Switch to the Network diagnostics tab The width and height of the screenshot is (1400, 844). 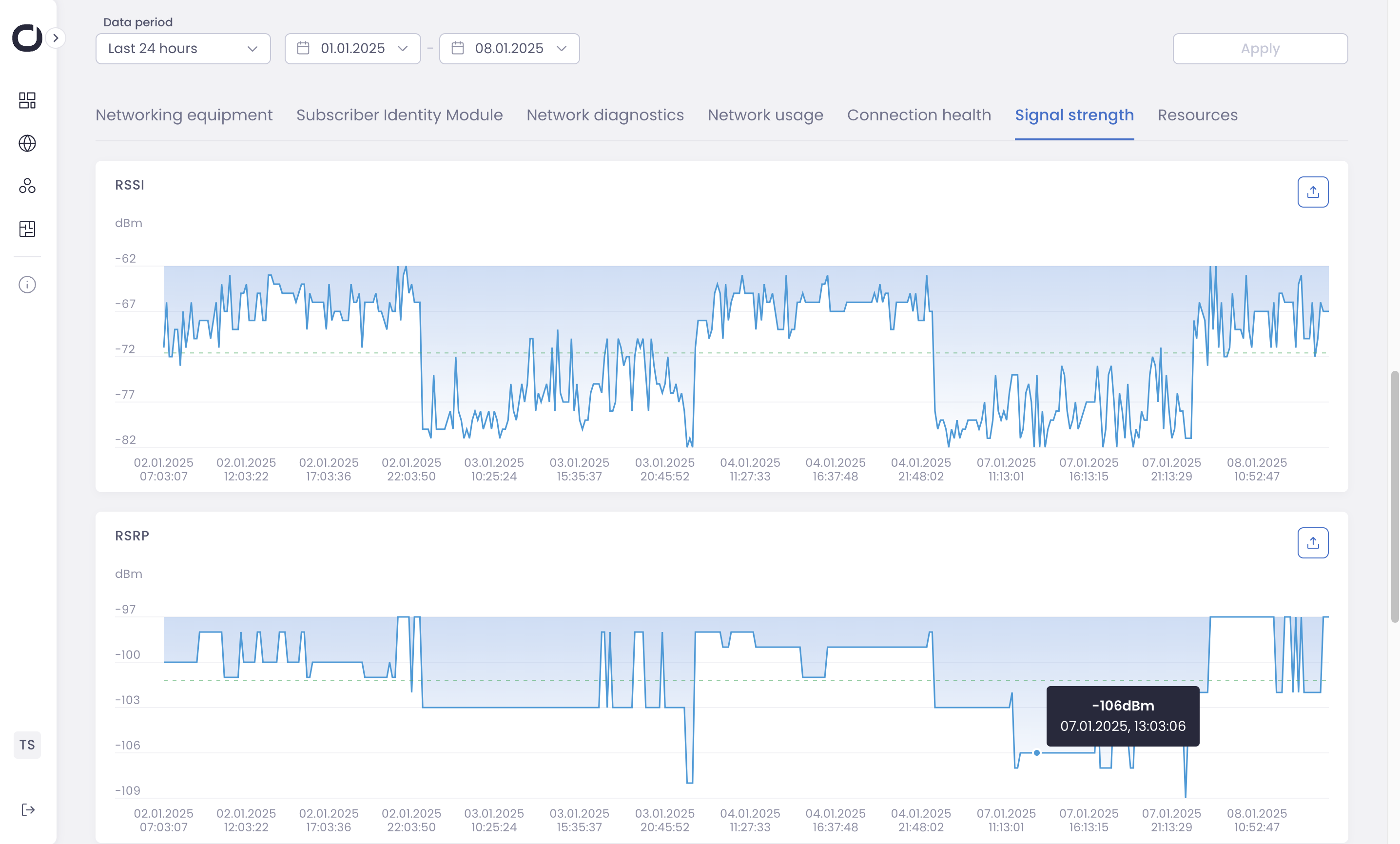click(x=604, y=115)
